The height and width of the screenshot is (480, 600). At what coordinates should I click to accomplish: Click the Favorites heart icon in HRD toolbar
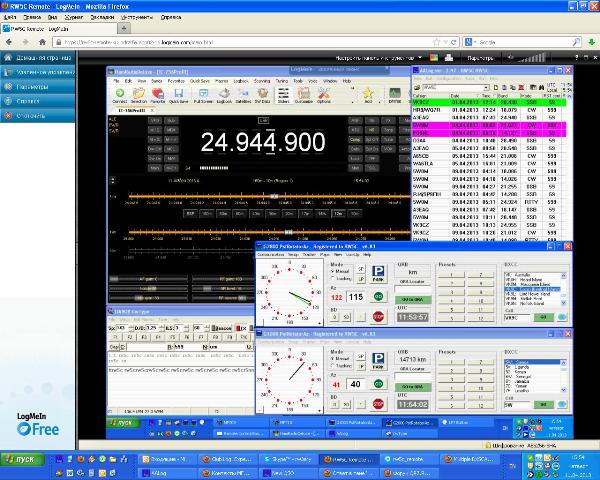pyautogui.click(x=158, y=95)
